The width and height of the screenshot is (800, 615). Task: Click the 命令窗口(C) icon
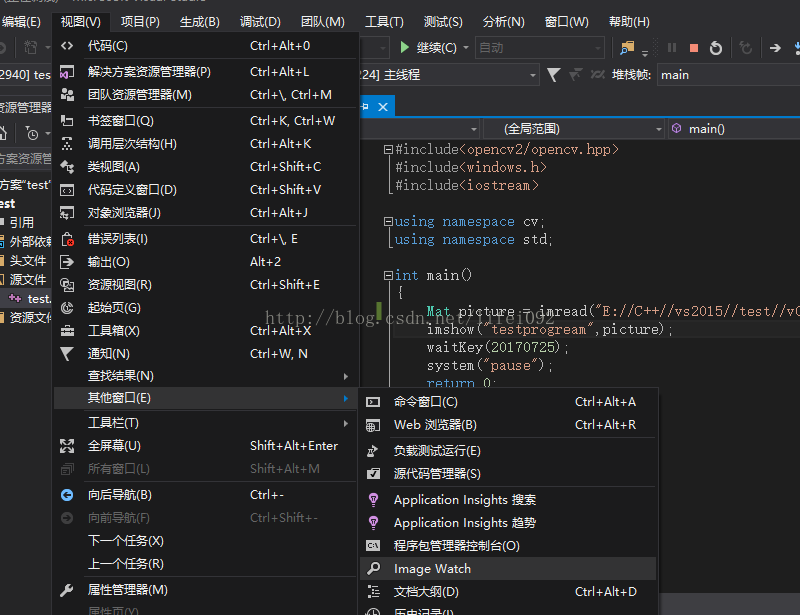373,402
